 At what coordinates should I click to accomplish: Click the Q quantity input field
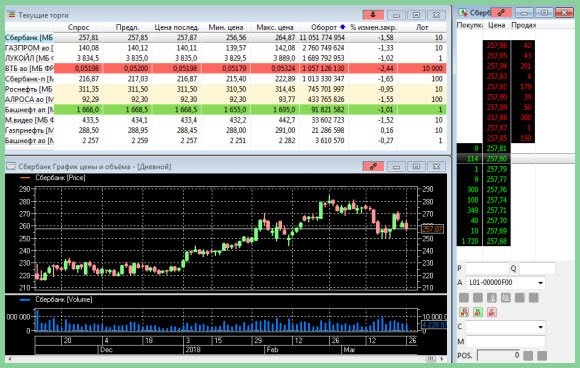537,269
